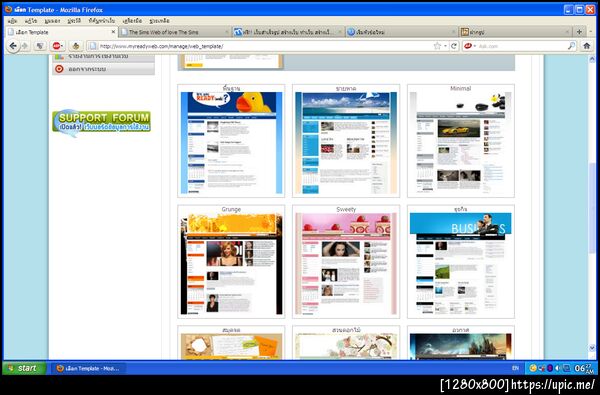Click the page scrollbar up arrow
Image resolution: width=600 pixels, height=395 pixels.
click(592, 59)
